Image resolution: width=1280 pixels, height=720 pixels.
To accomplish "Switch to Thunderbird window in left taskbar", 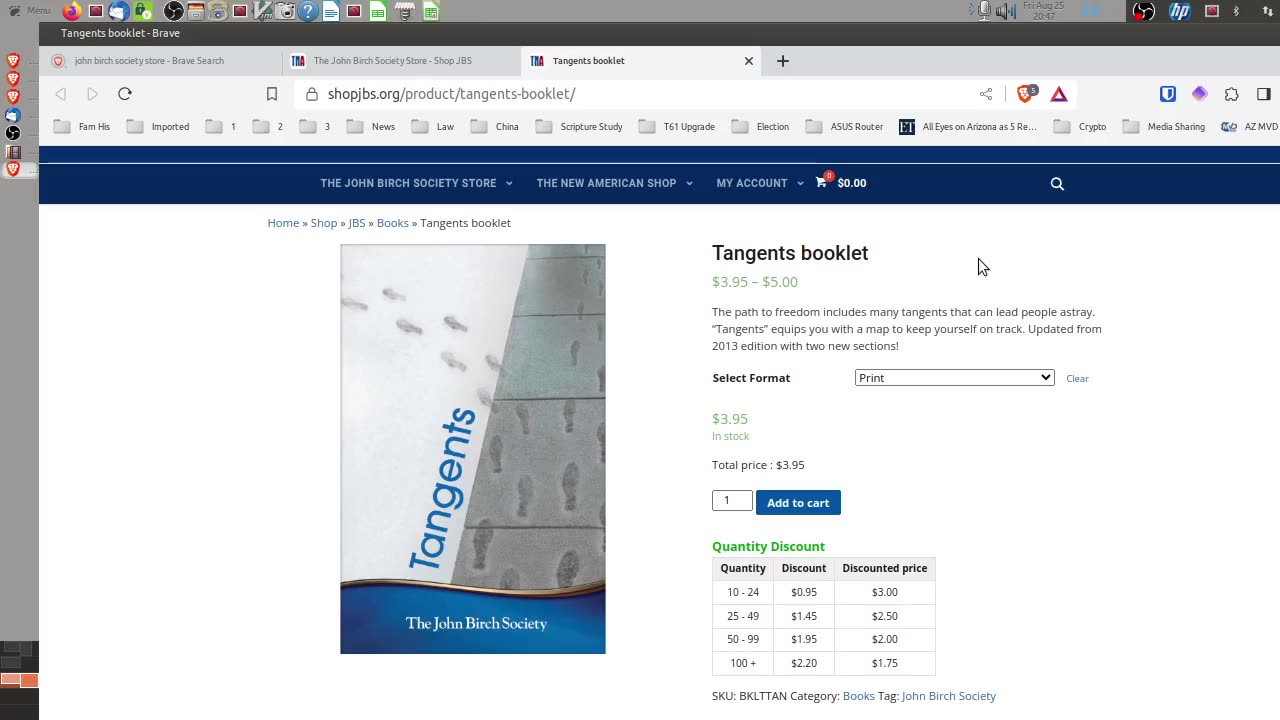I will pyautogui.click(x=12, y=115).
